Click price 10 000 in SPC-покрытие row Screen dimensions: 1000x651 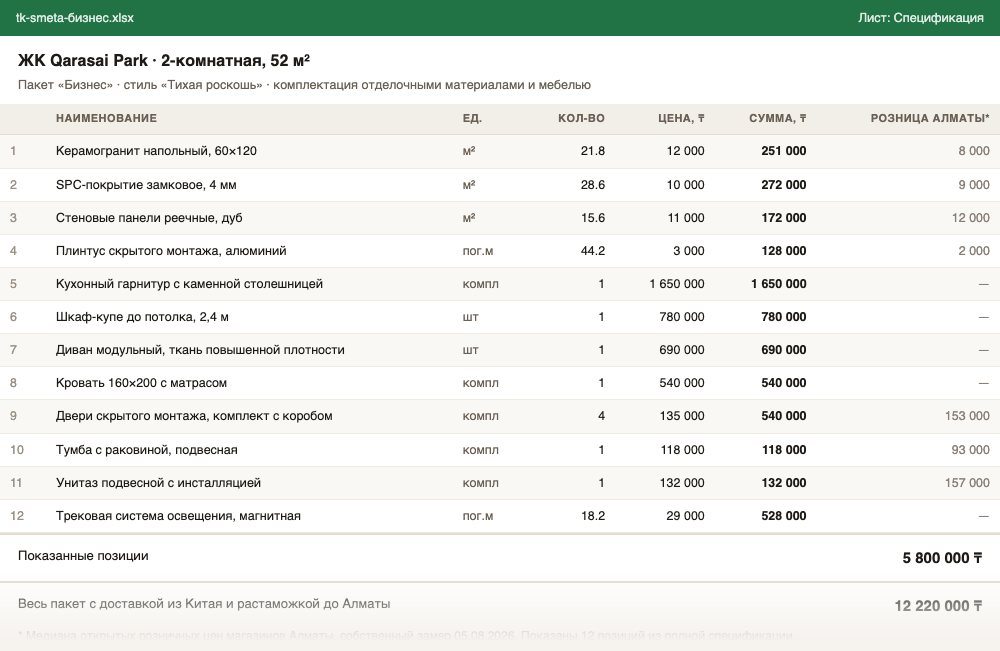(686, 185)
